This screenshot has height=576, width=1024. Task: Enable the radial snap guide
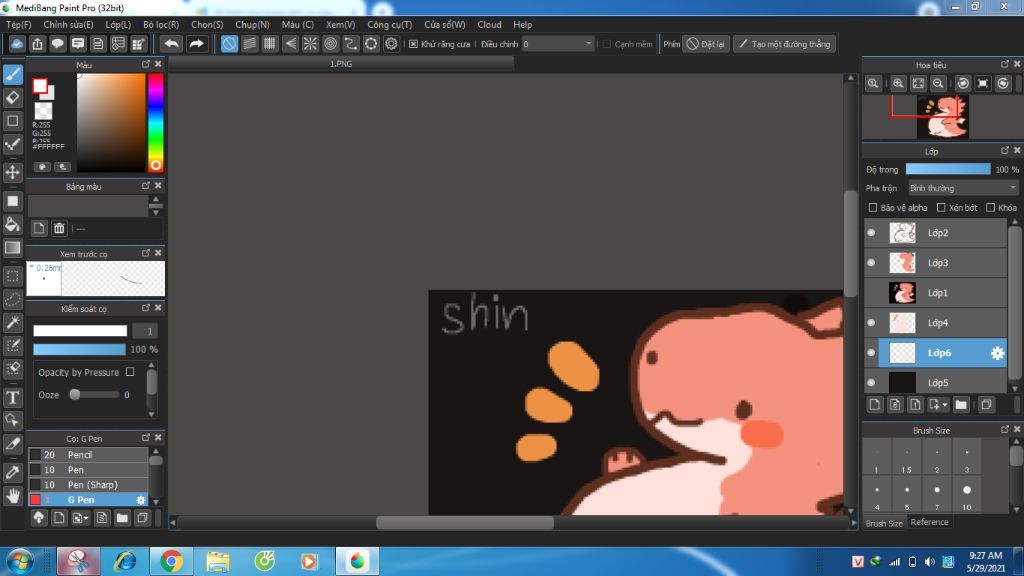[310, 44]
